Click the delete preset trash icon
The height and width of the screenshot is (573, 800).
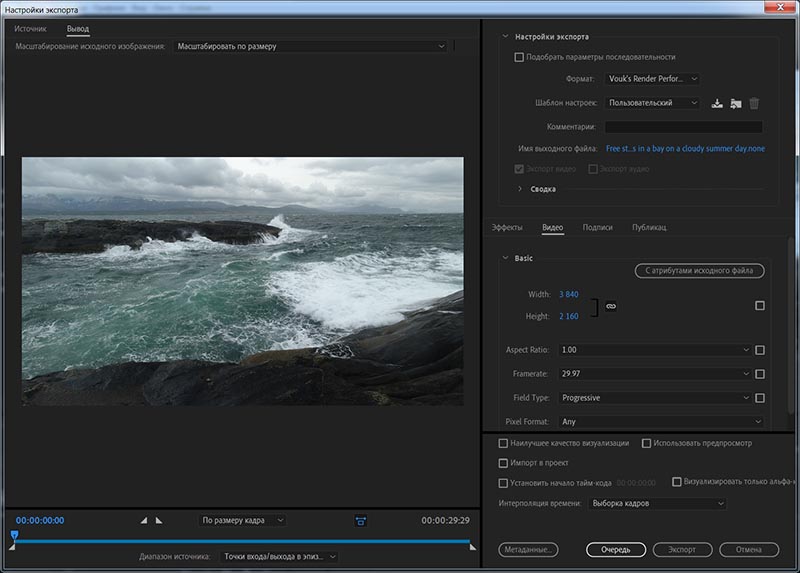754,103
